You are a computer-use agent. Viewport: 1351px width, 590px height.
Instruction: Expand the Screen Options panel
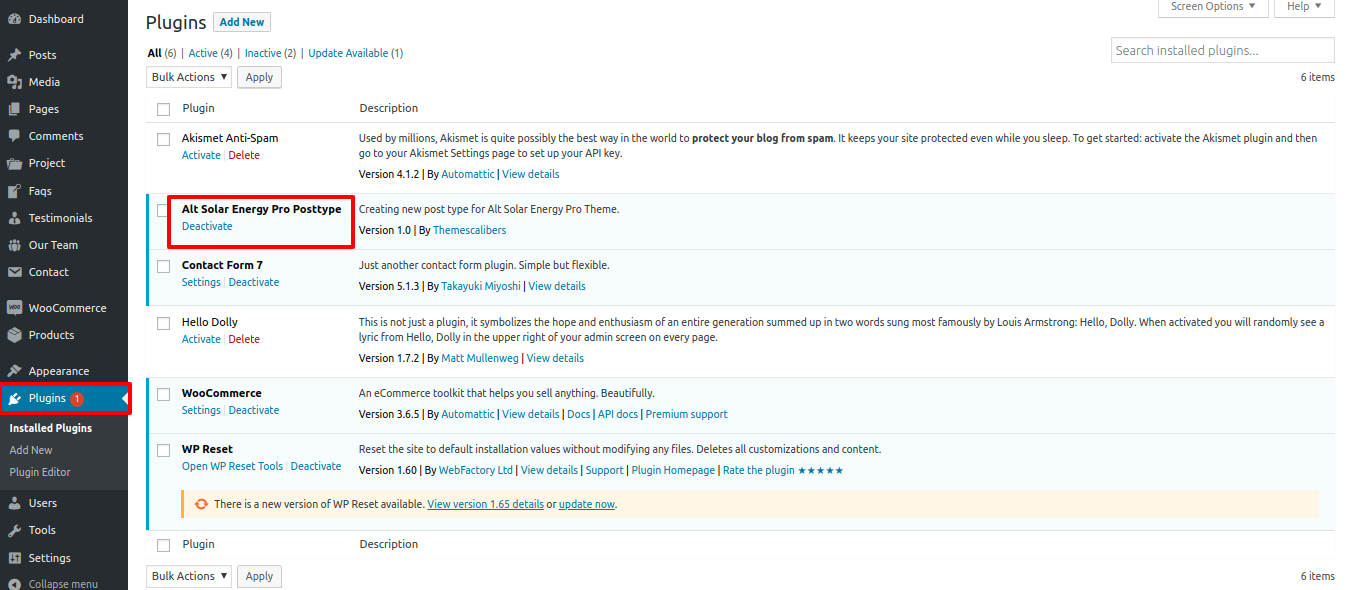tap(1213, 7)
